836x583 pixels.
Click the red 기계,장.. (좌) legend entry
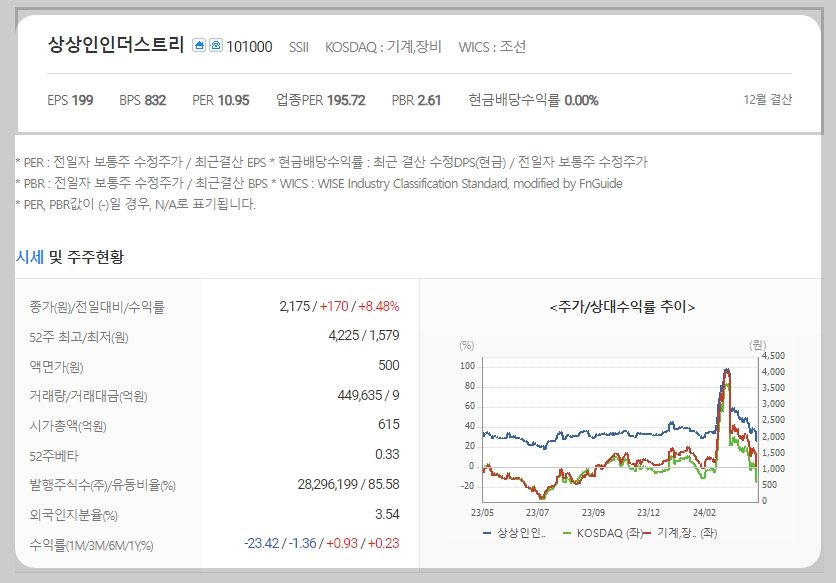(681, 533)
